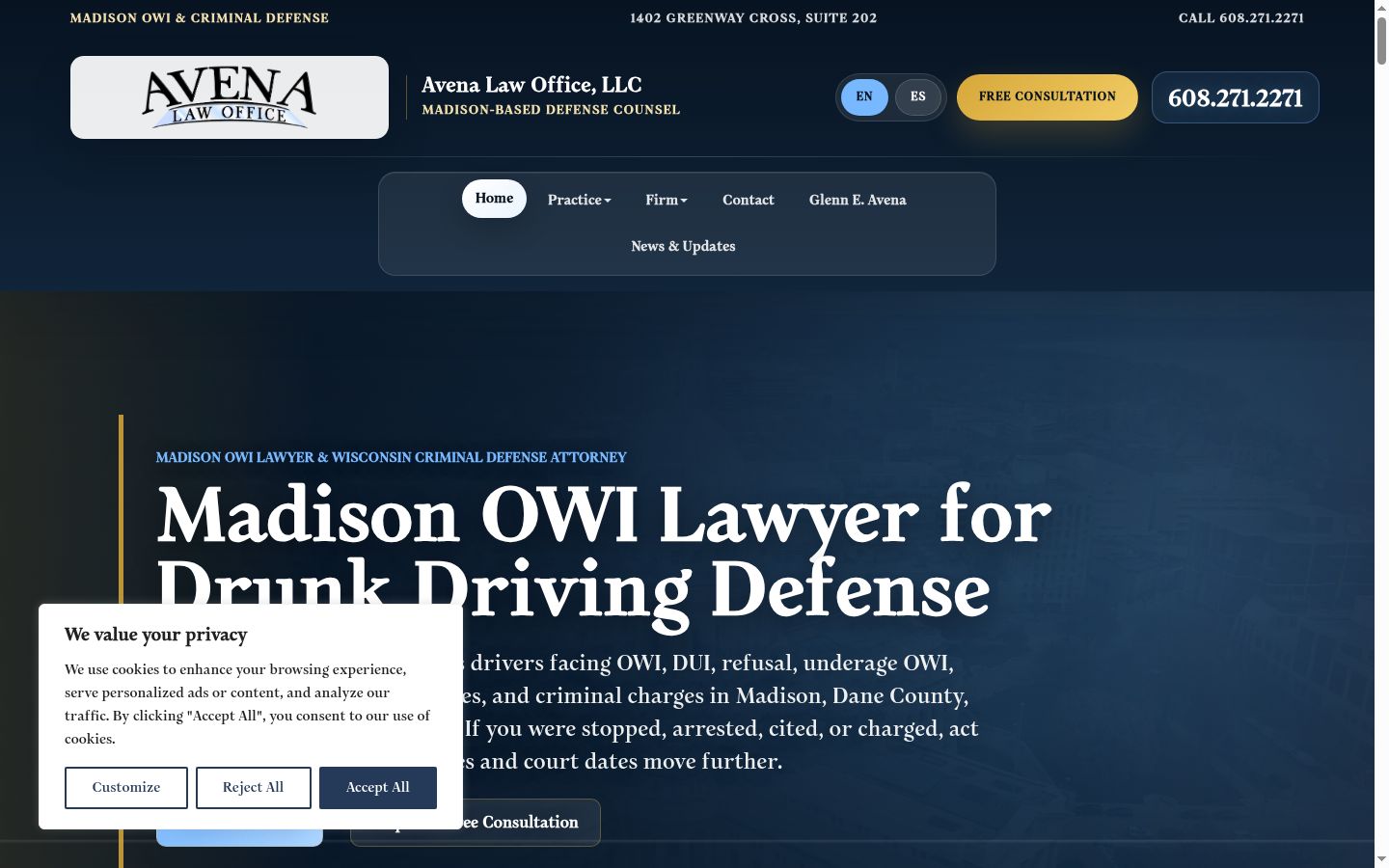Click Accept All cookies

click(x=378, y=788)
